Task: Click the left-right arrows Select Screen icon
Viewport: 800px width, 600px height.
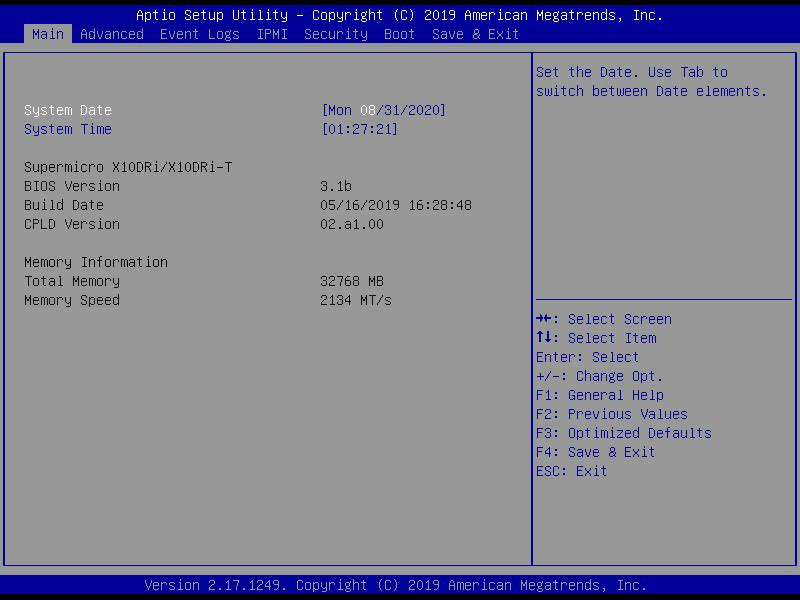Action: (x=544, y=319)
